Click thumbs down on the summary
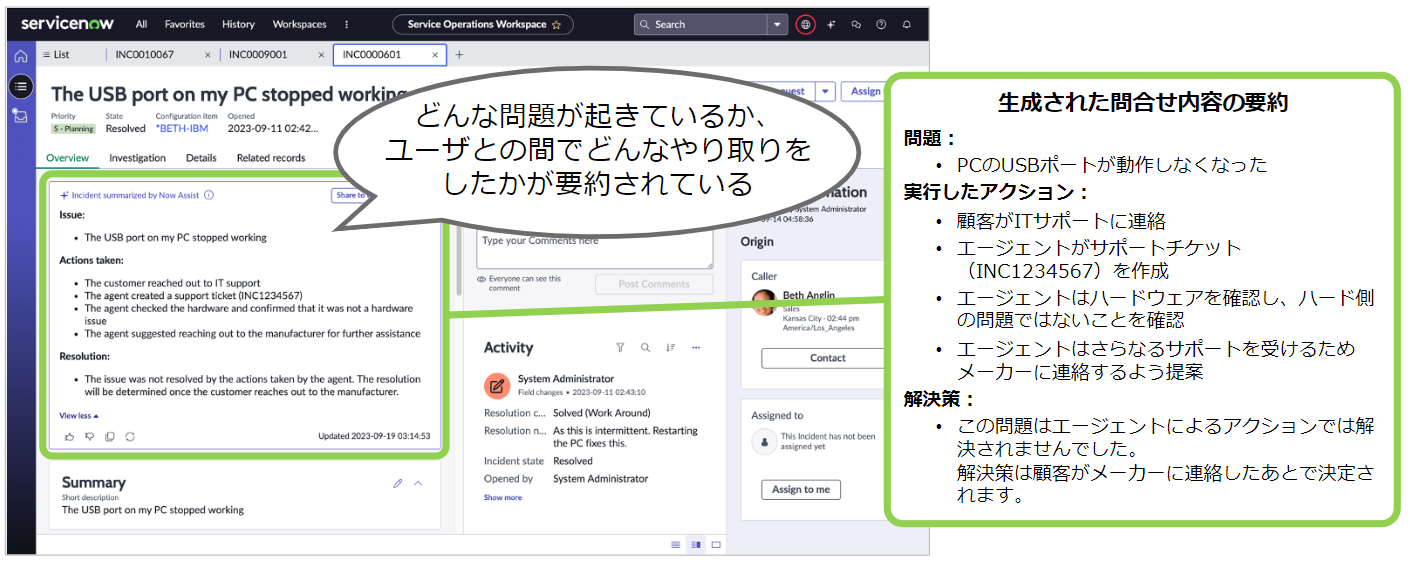This screenshot has width=1410, height=562. 89,436
